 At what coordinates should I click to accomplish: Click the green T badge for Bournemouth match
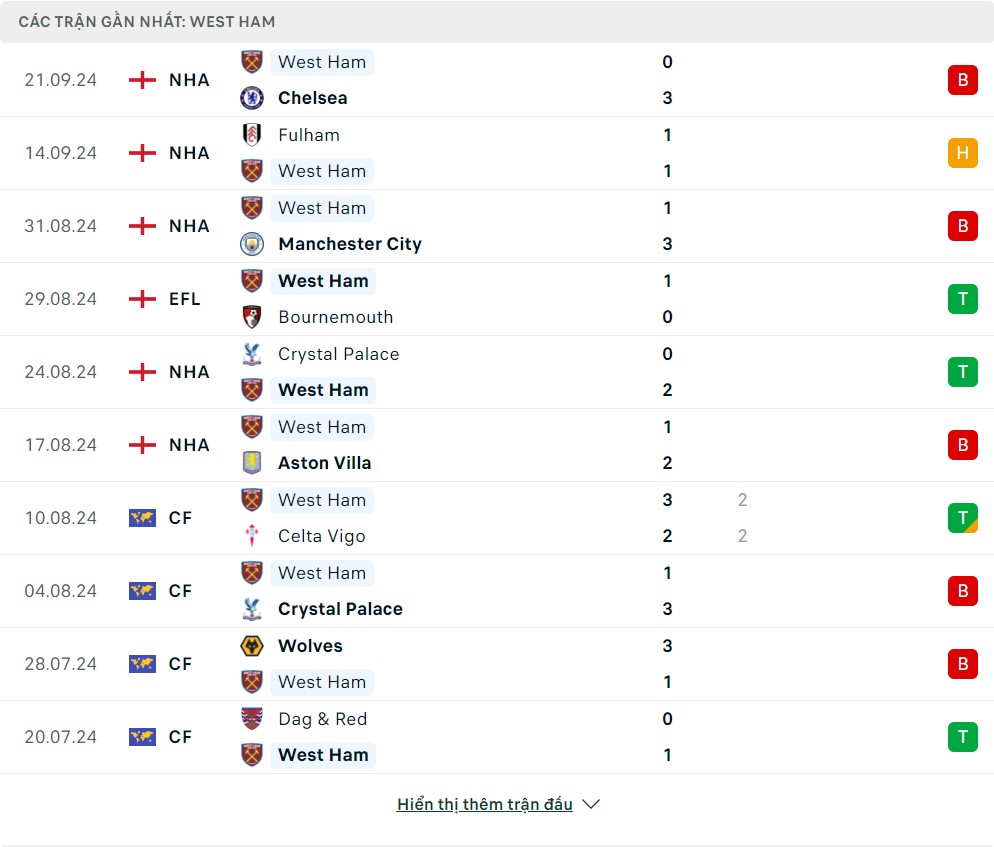(x=962, y=299)
